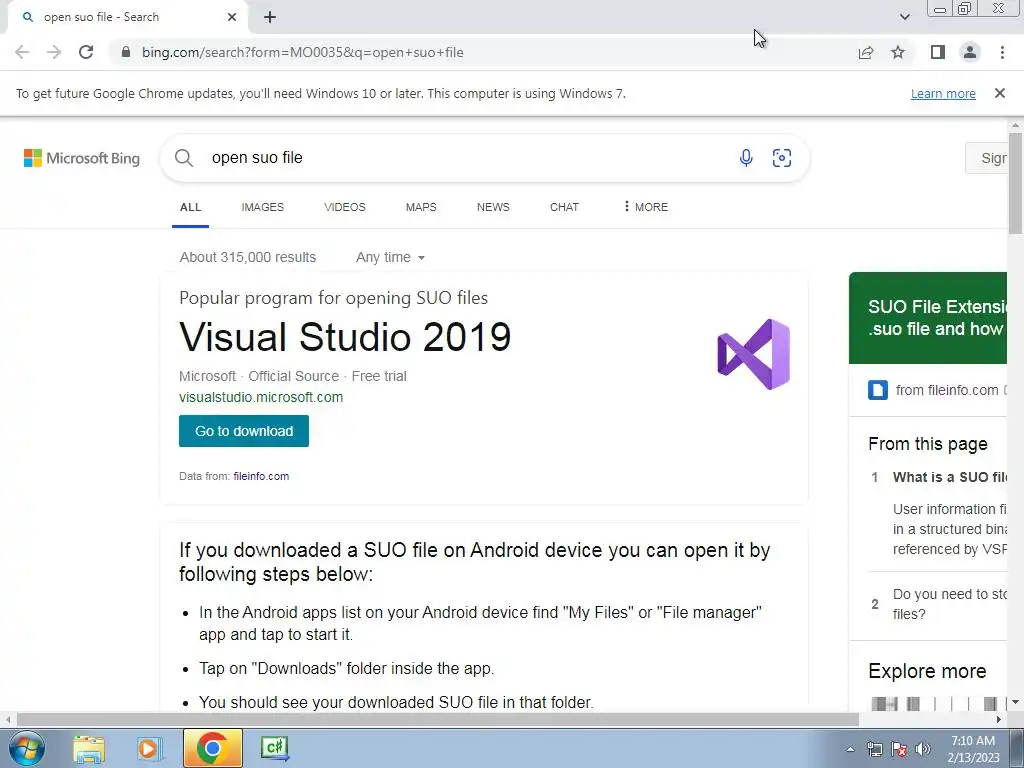Click the Microsoft Bing logo
Viewport: 1024px width, 768px height.
[x=82, y=158]
